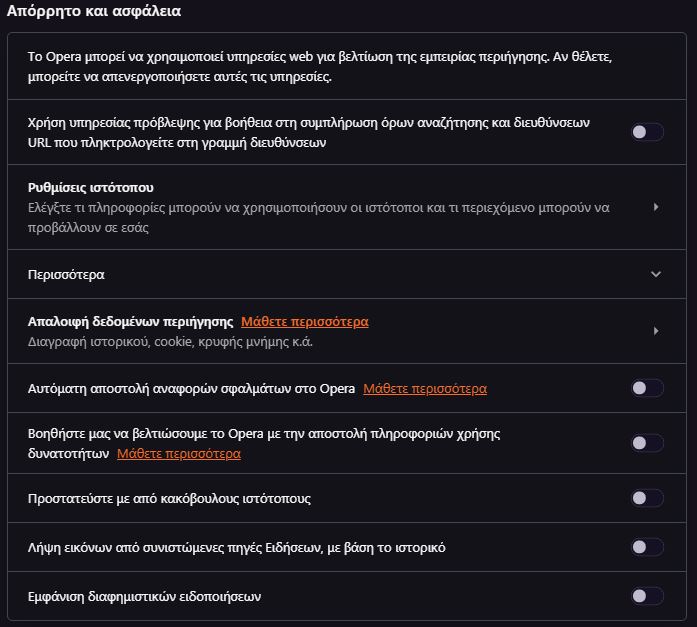Toggle the search and URL prediction service switch

(647, 132)
